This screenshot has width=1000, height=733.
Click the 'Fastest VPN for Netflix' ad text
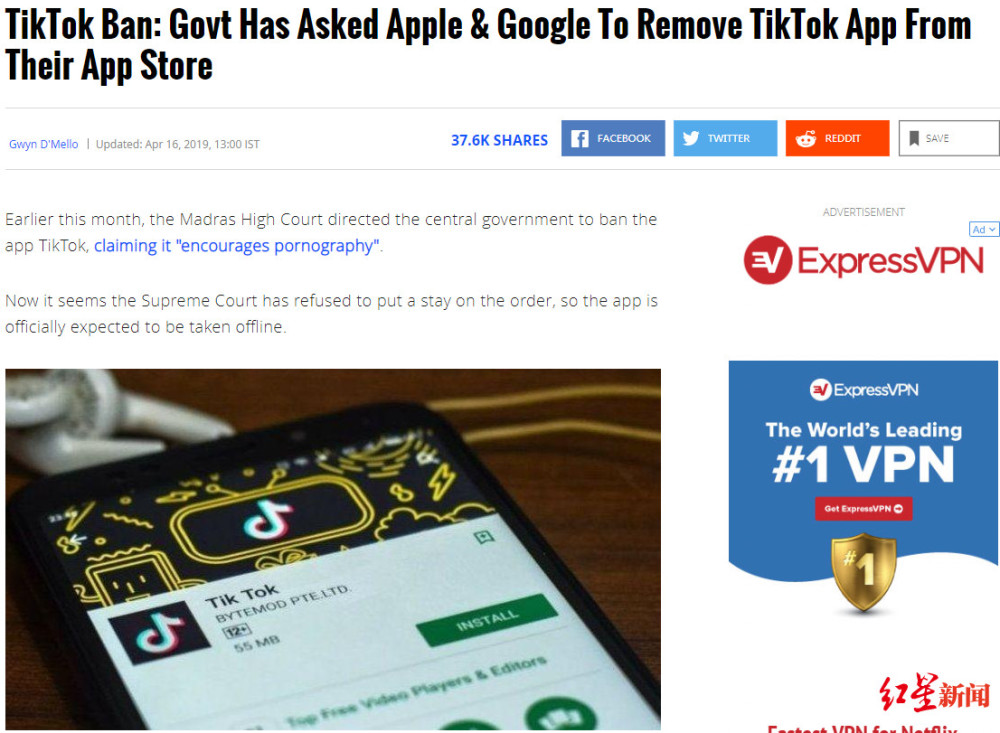[862, 728]
